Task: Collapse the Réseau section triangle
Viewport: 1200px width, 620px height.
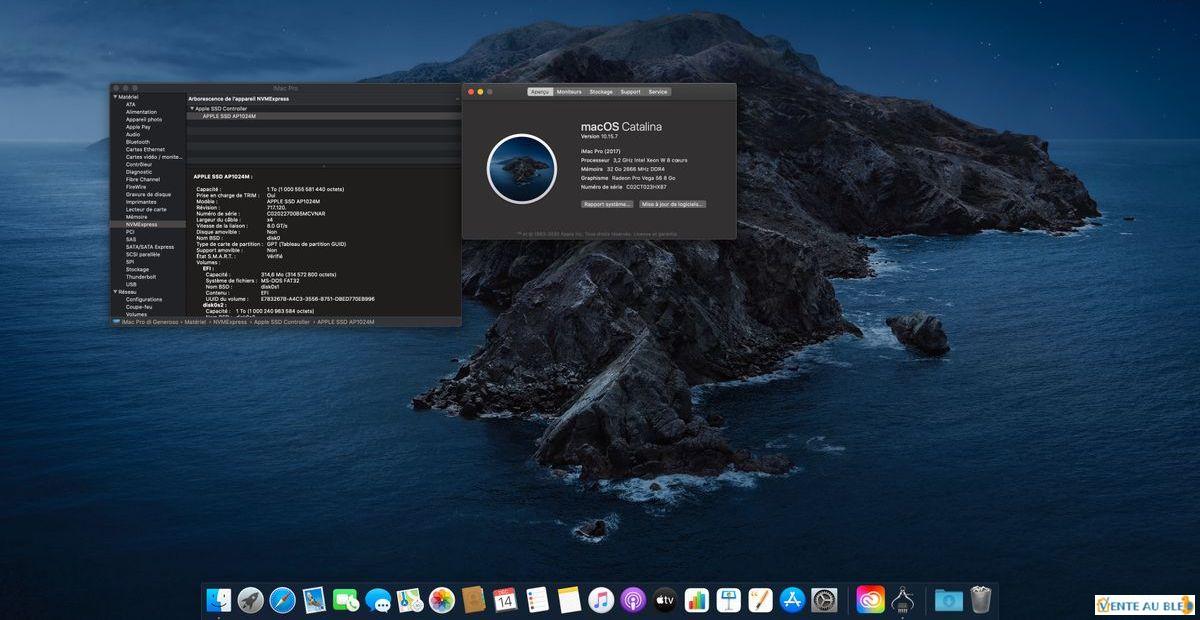Action: pyautogui.click(x=115, y=292)
